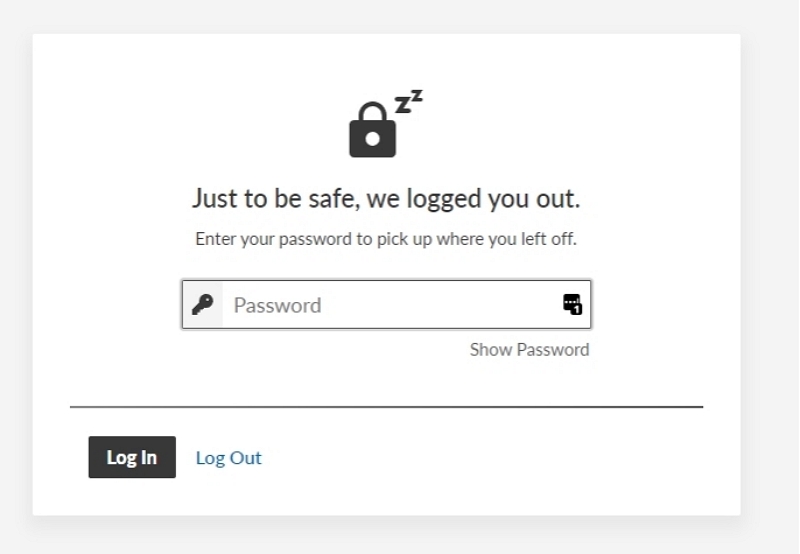This screenshot has width=800, height=554.
Task: Click the heading Just to be safe
Action: [386, 198]
